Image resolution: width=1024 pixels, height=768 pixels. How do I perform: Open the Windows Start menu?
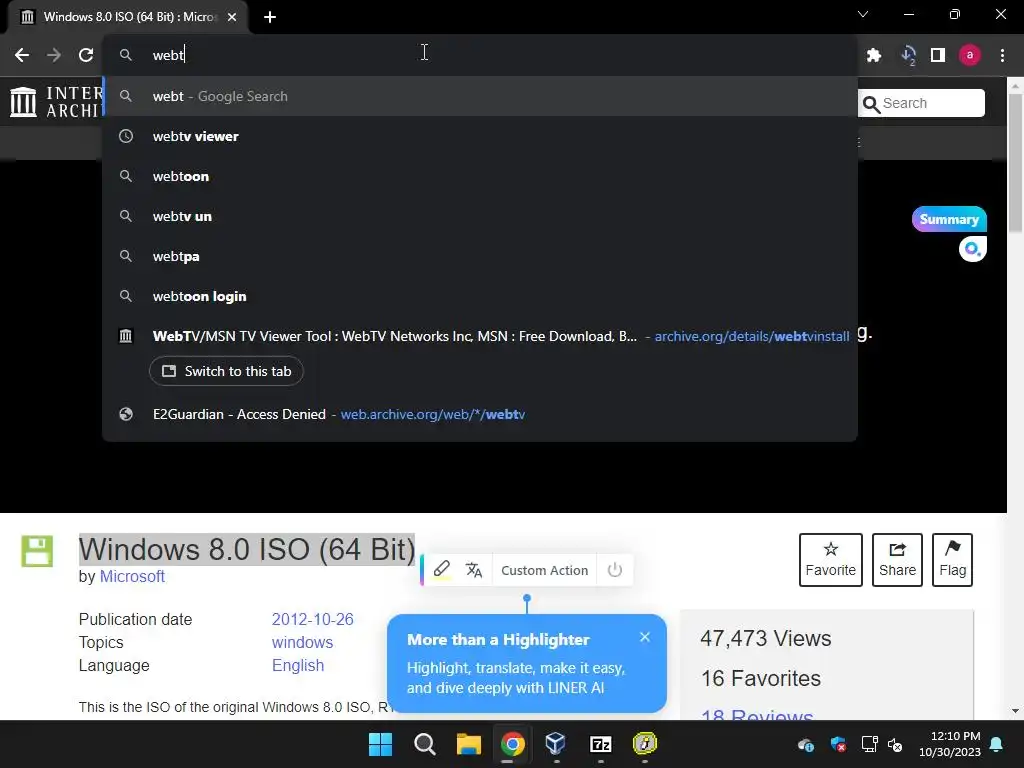(x=380, y=744)
